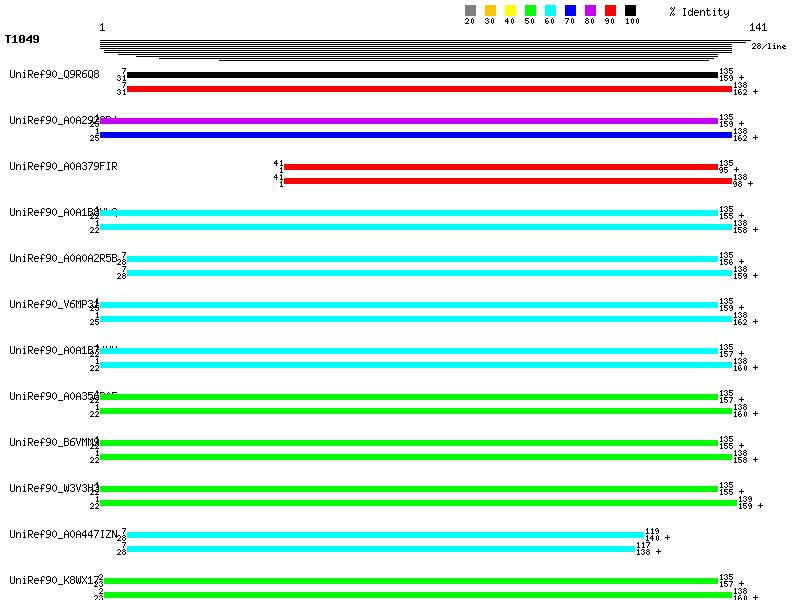Click the plus sign beside 140 on the cyan bar
Viewport: 800px width, 600px height.
pos(667,538)
